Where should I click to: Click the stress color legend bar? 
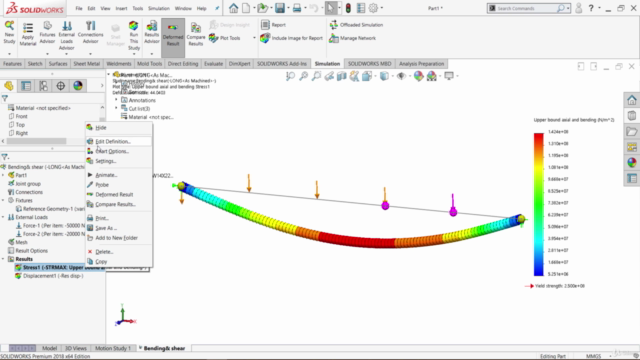pyautogui.click(x=539, y=204)
